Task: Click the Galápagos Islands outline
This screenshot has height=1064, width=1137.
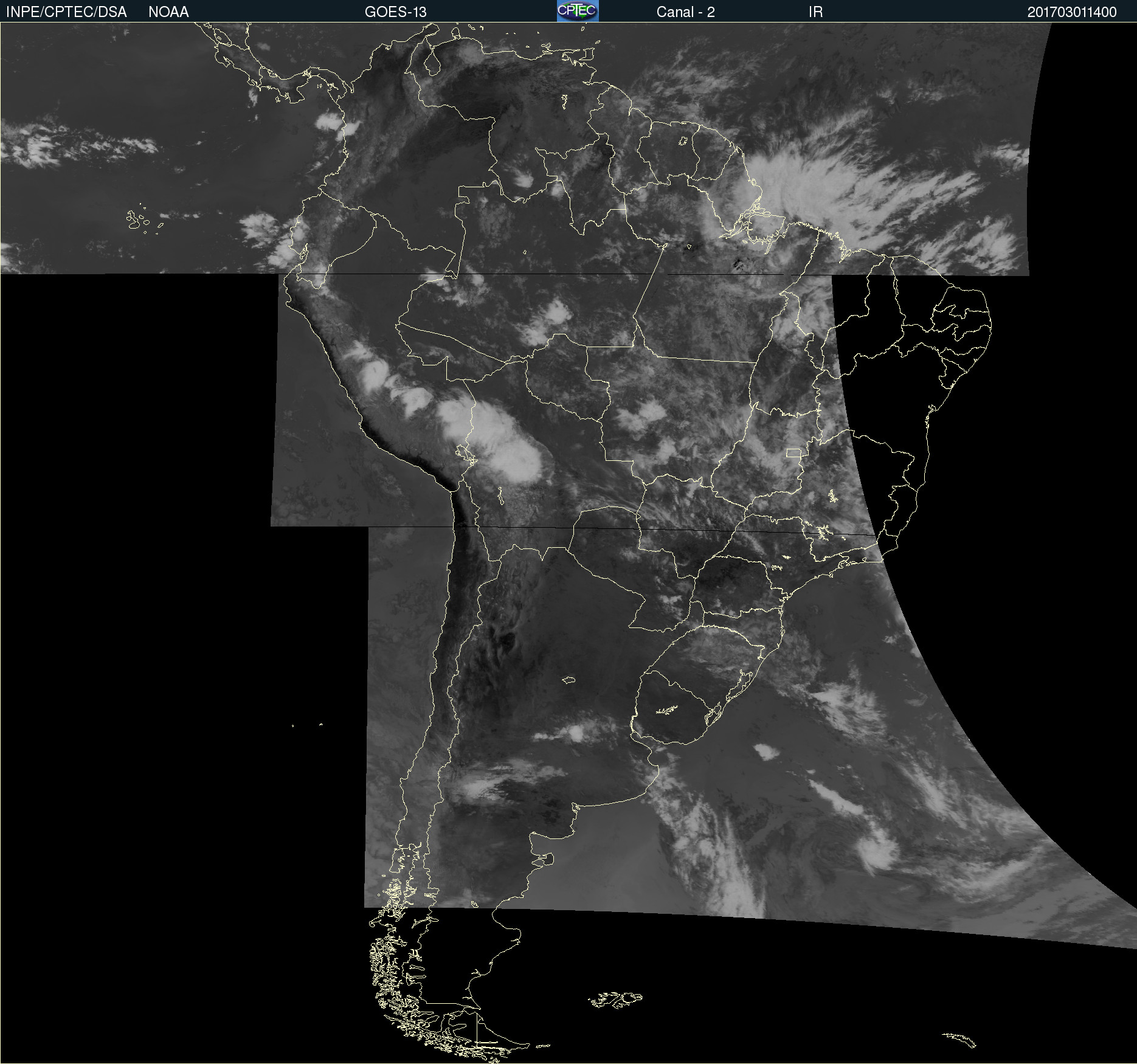Action: coord(137,220)
